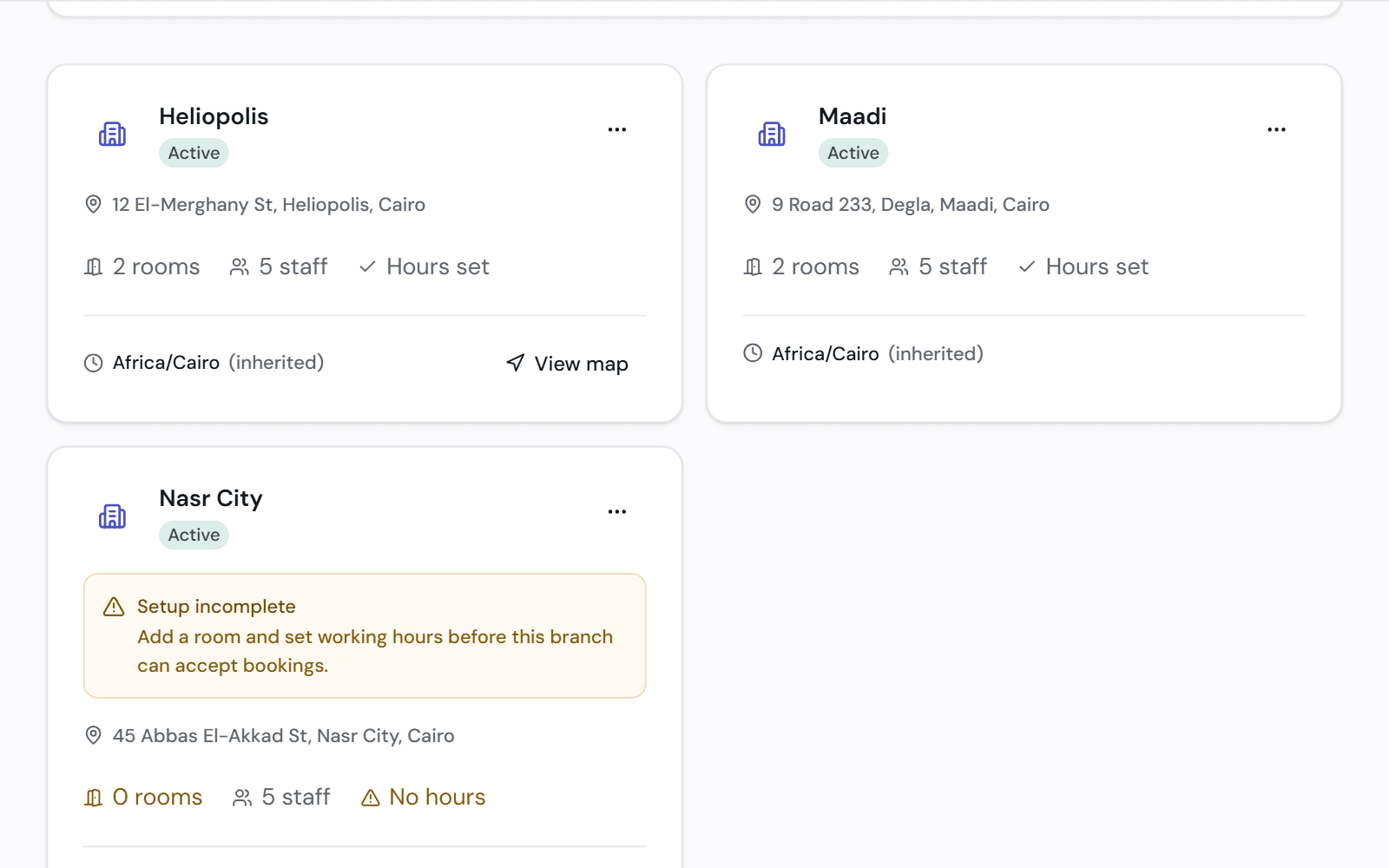Click the location pin beside 12 El-Merghany St

point(93,204)
